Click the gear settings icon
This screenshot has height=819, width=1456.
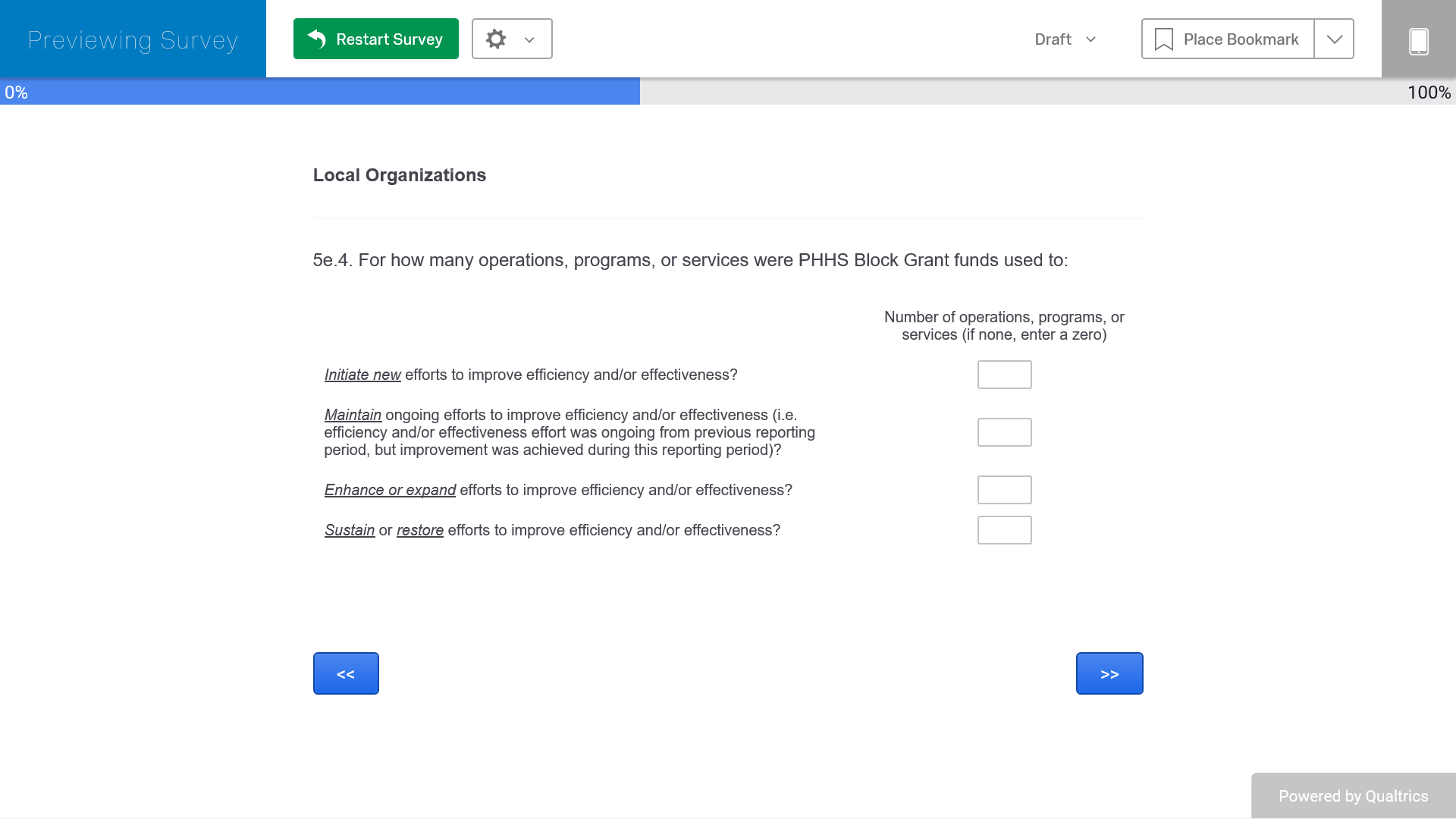496,39
